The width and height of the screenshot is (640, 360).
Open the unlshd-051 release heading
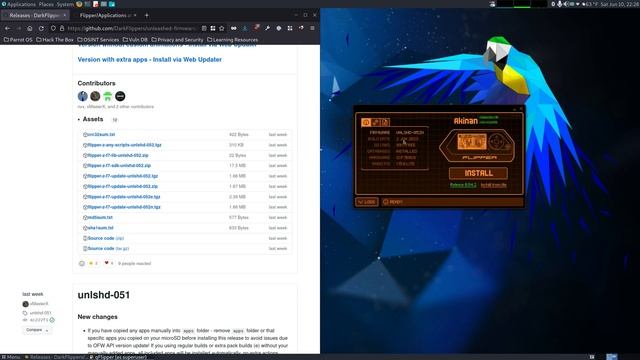(104, 295)
